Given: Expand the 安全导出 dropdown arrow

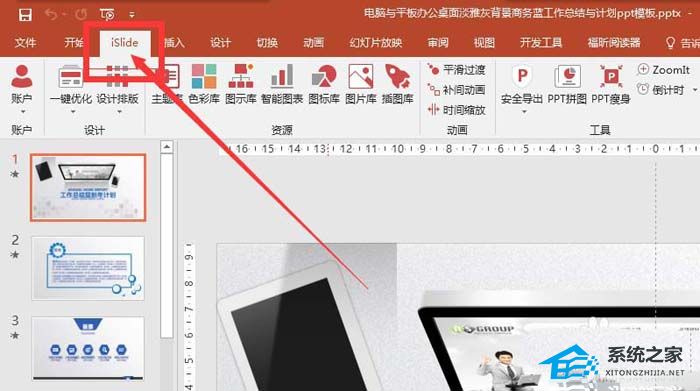Looking at the screenshot, I should (524, 112).
